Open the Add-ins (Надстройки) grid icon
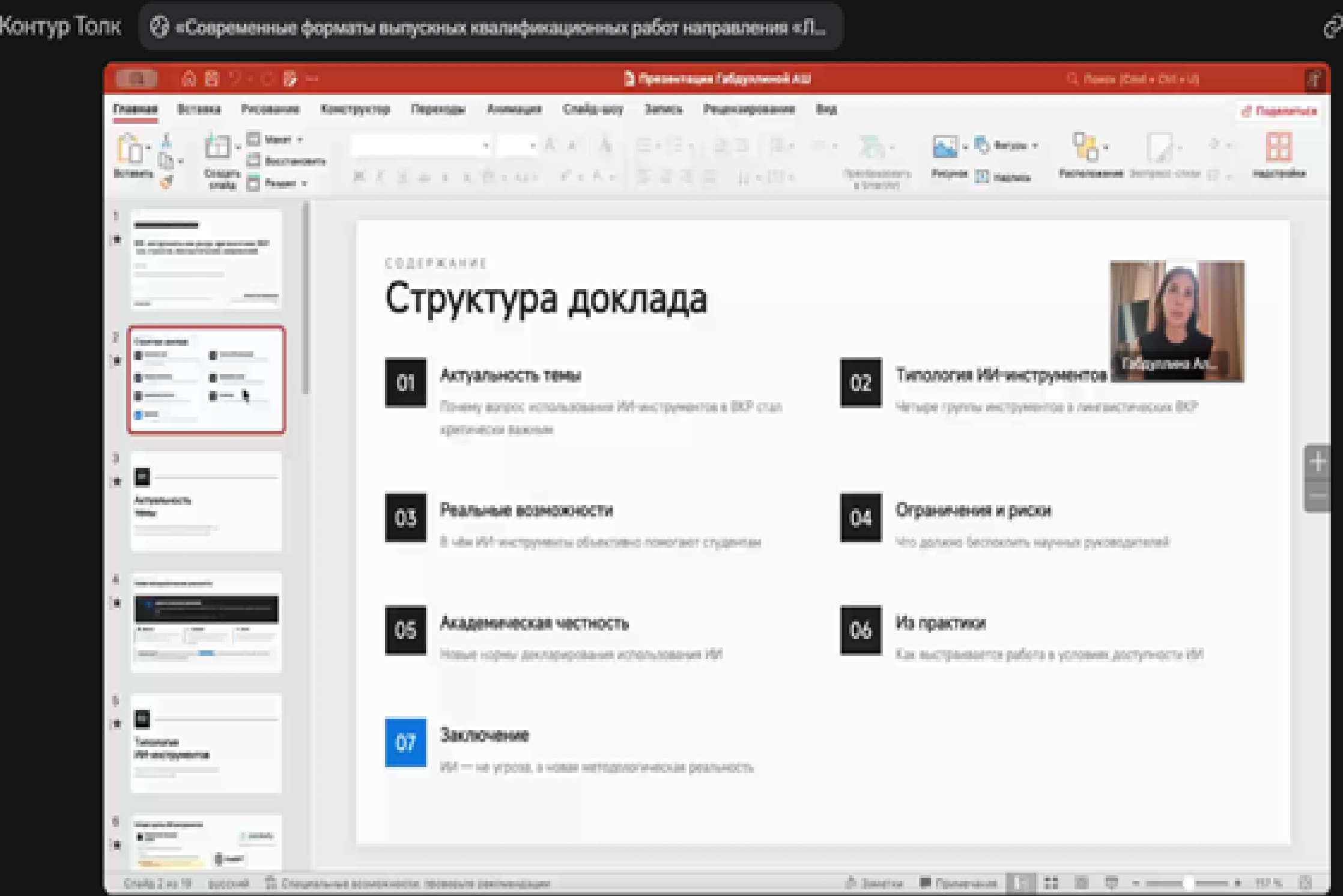The image size is (1343, 896). click(x=1279, y=147)
